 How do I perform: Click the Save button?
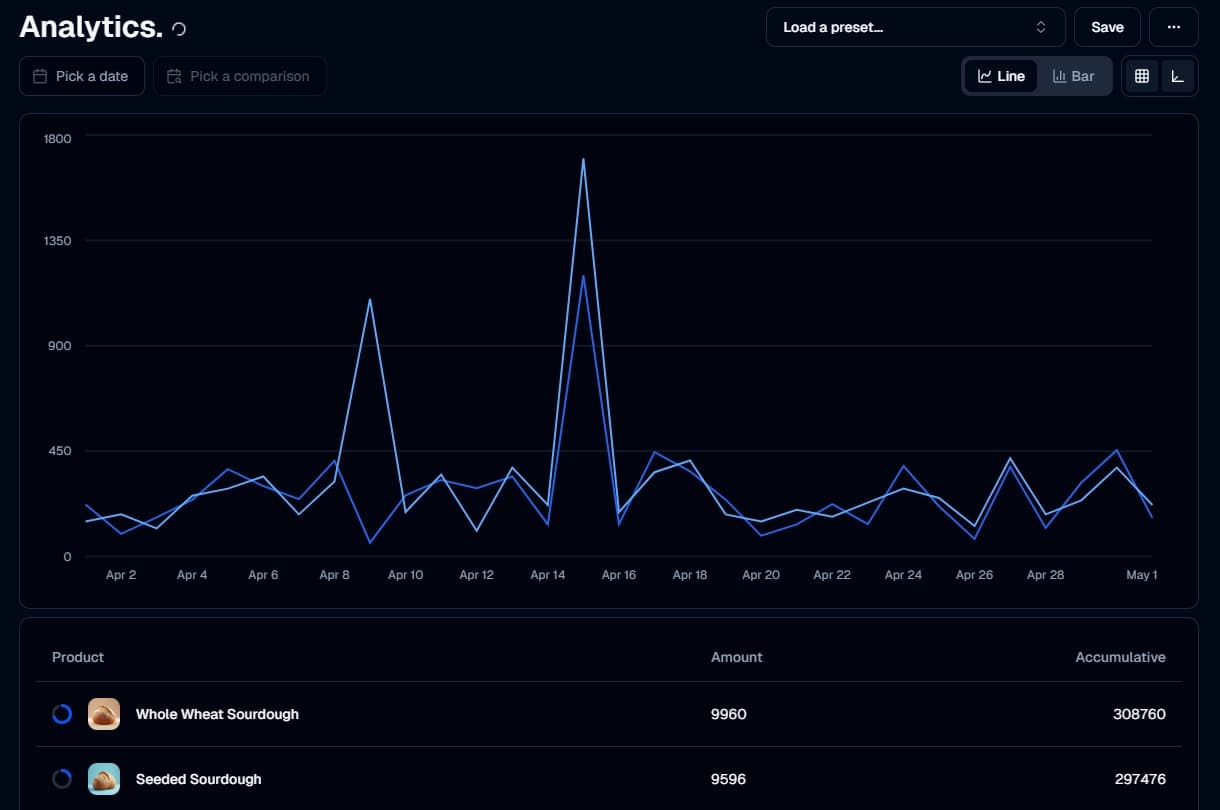coord(1107,27)
